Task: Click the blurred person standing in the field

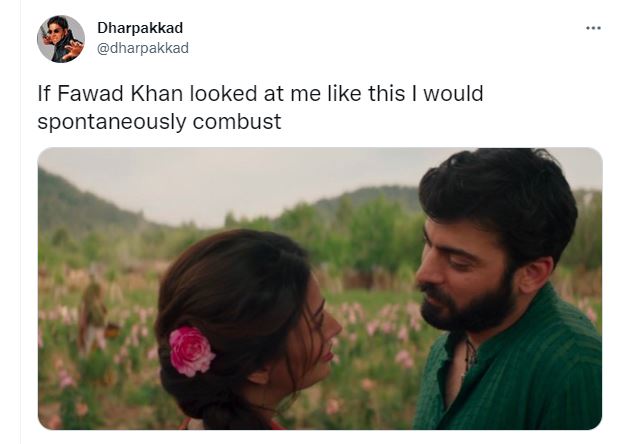Action: [93, 311]
